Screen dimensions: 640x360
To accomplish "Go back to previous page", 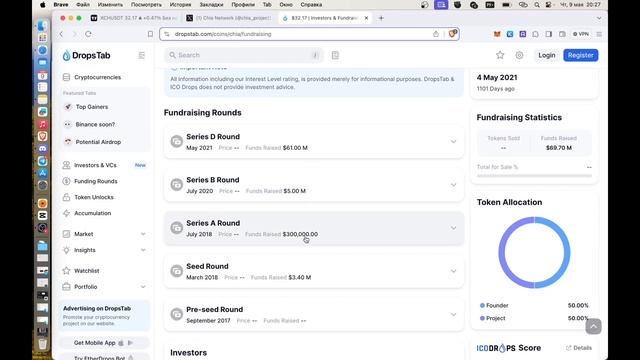I will (61, 34).
